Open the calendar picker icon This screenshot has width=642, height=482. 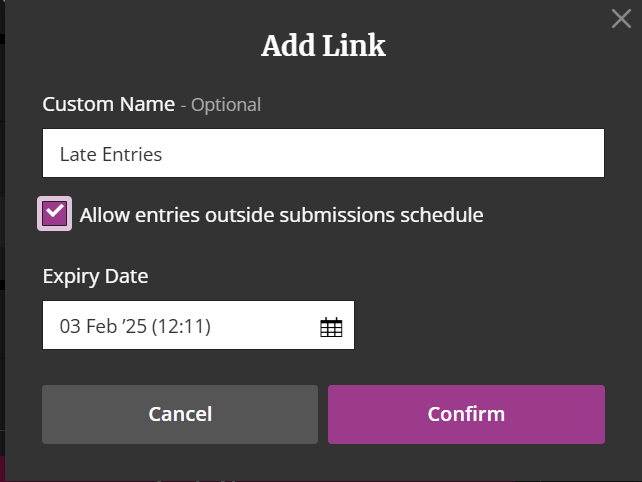(x=331, y=327)
